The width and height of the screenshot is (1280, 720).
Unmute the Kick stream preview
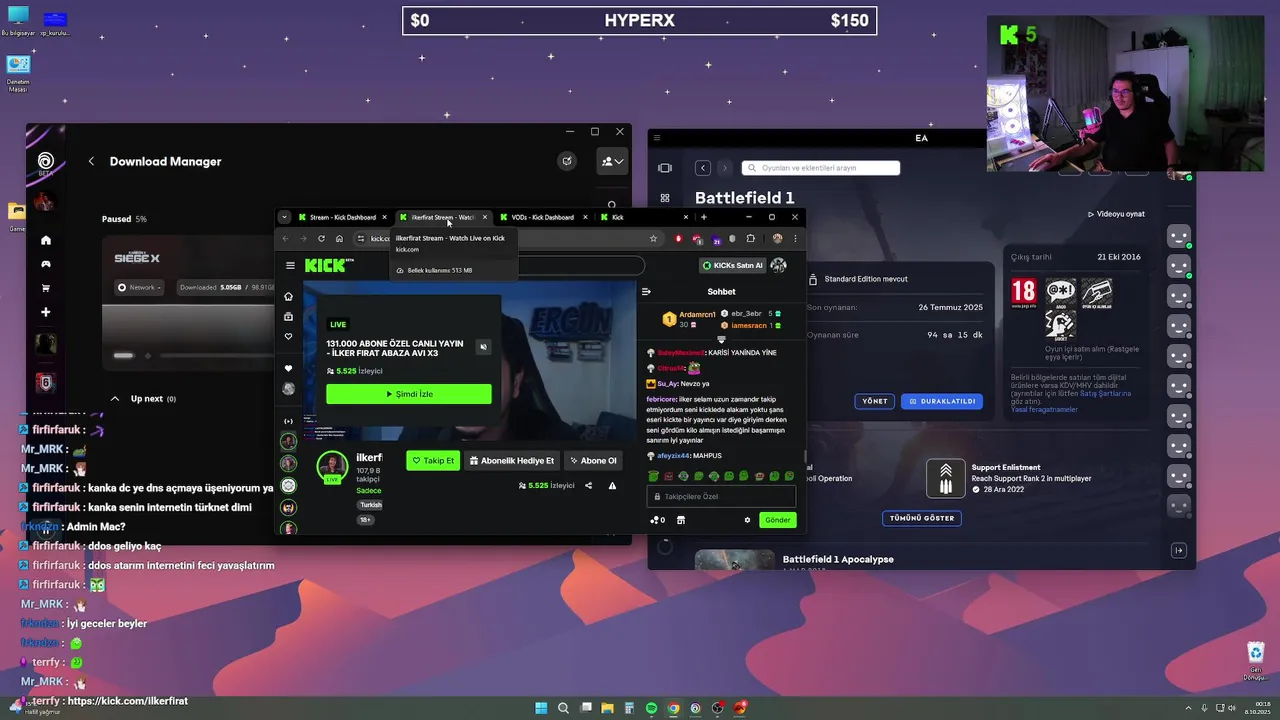pos(483,347)
